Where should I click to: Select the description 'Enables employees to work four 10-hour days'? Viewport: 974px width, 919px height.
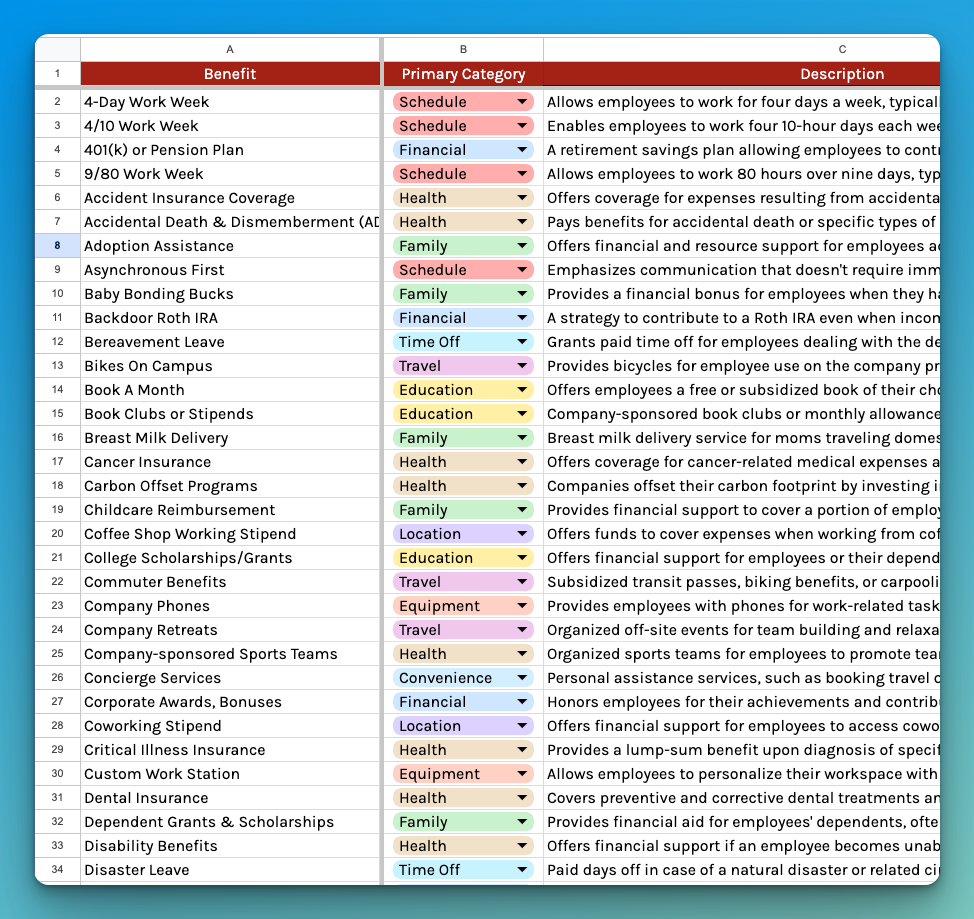[x=742, y=126]
